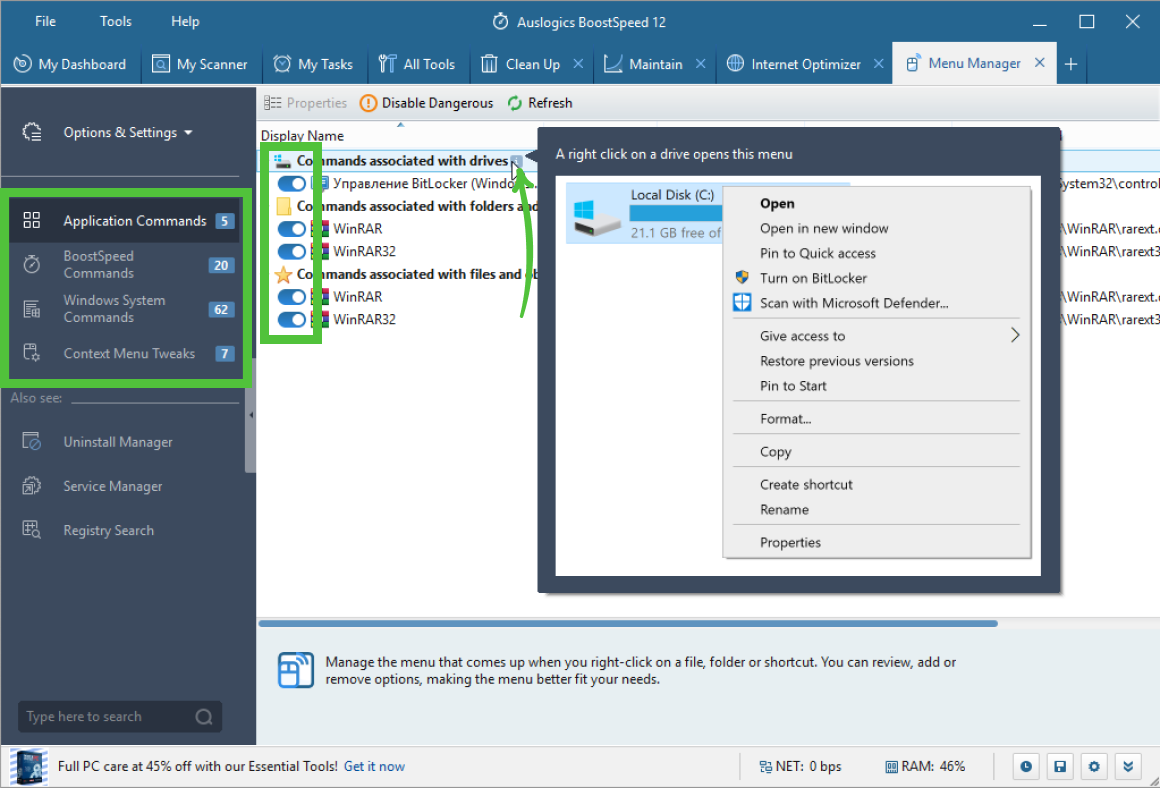Click the clock icon in the status bar
The width and height of the screenshot is (1160, 788).
[x=1026, y=767]
